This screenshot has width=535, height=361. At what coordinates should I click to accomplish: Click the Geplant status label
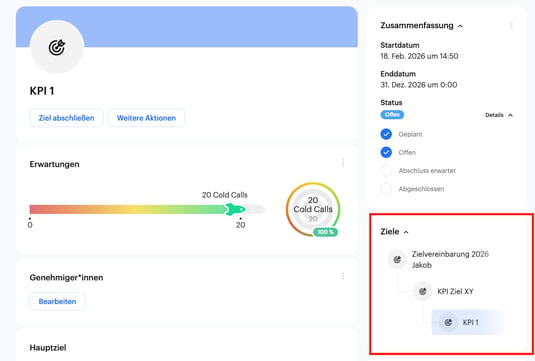click(410, 134)
